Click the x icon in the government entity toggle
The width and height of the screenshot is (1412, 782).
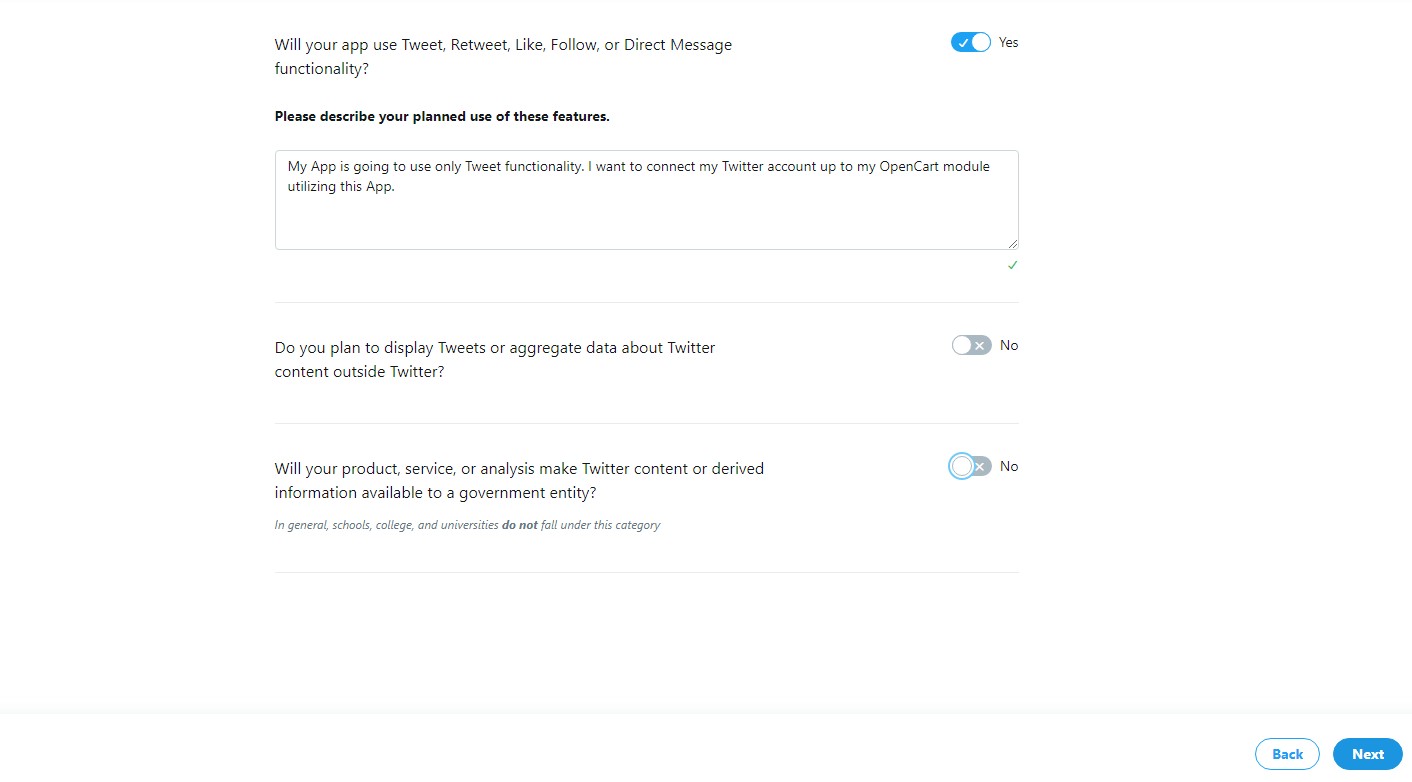[981, 467]
